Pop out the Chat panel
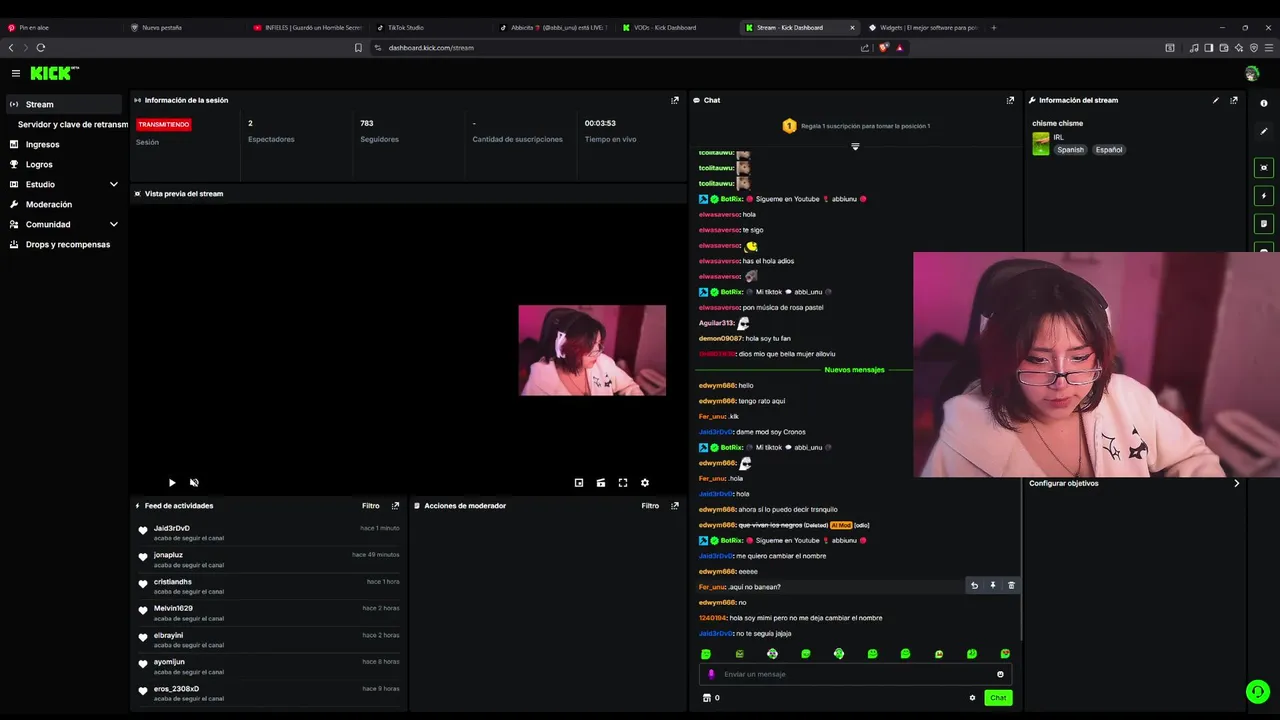The image size is (1280, 720). coord(1010,100)
